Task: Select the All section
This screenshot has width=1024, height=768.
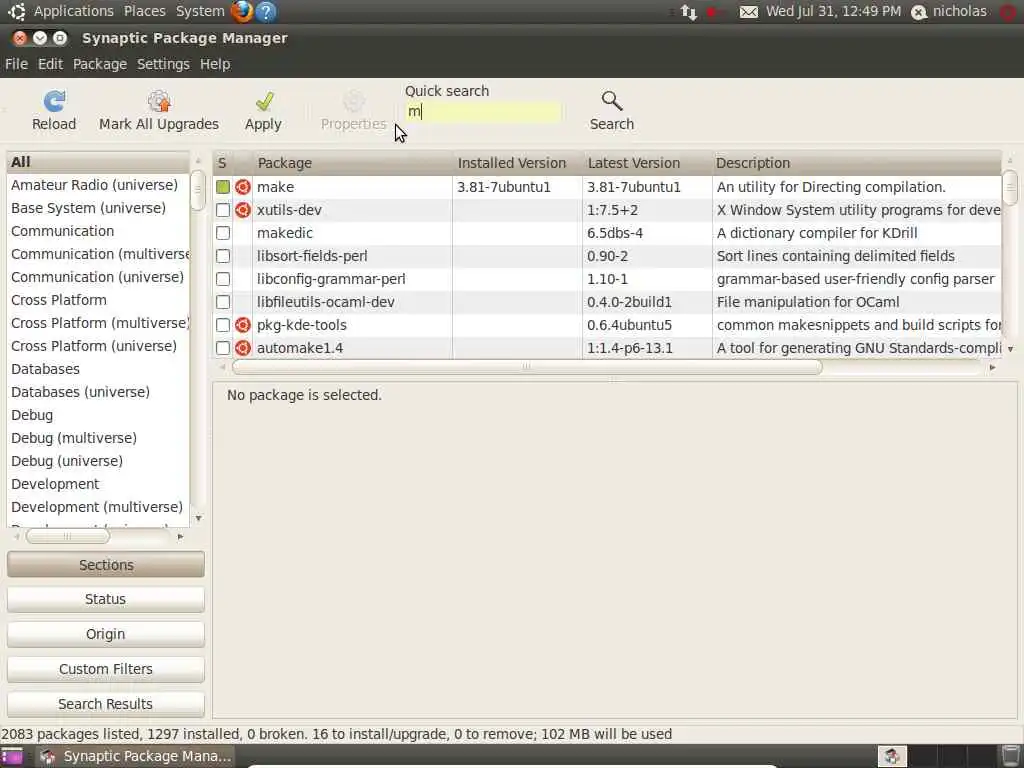Action: coord(98,162)
